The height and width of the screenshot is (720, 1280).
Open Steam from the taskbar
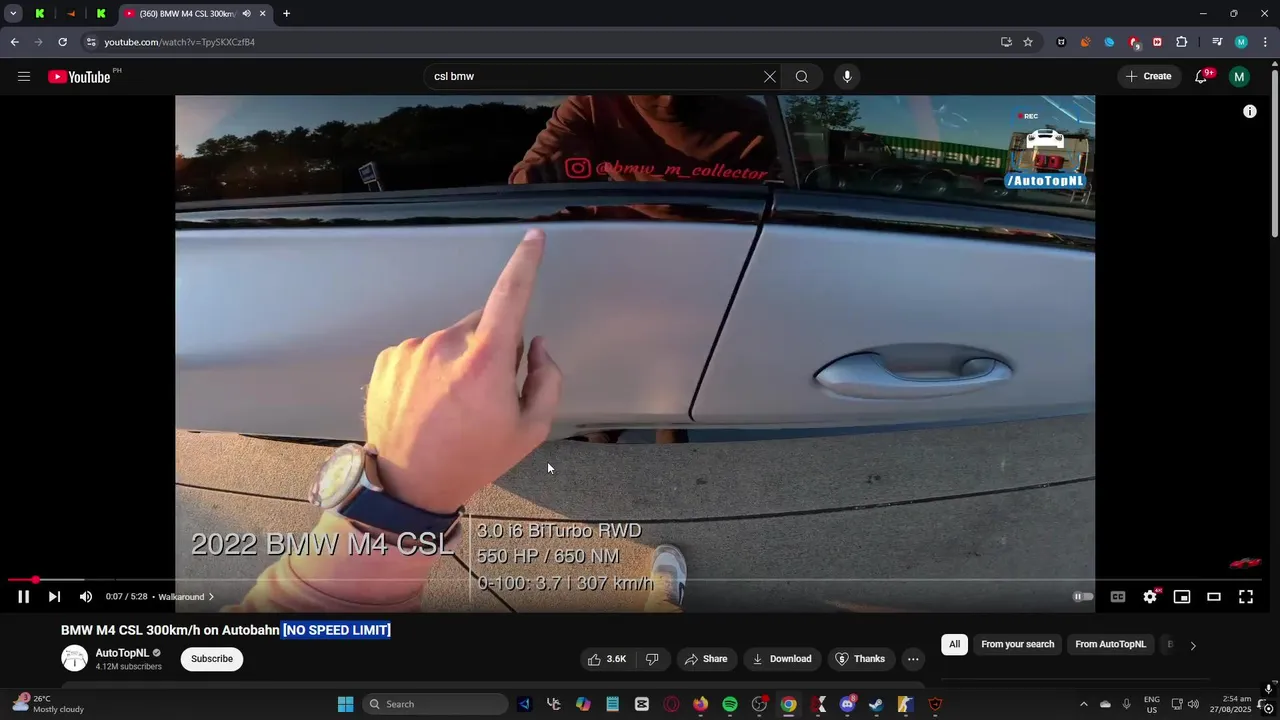(x=876, y=704)
